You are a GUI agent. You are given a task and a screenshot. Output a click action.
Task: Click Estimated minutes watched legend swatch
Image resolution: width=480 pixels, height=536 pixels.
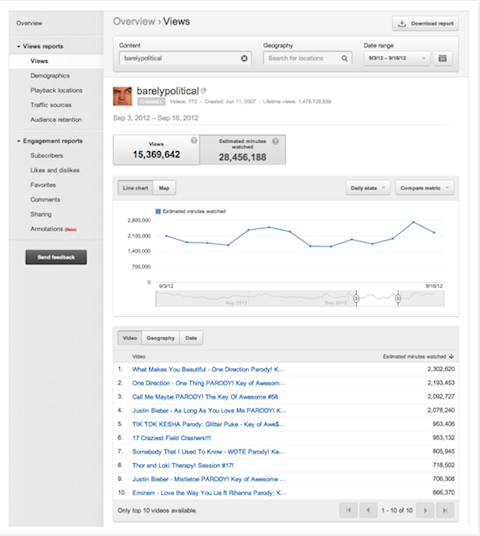coord(158,211)
